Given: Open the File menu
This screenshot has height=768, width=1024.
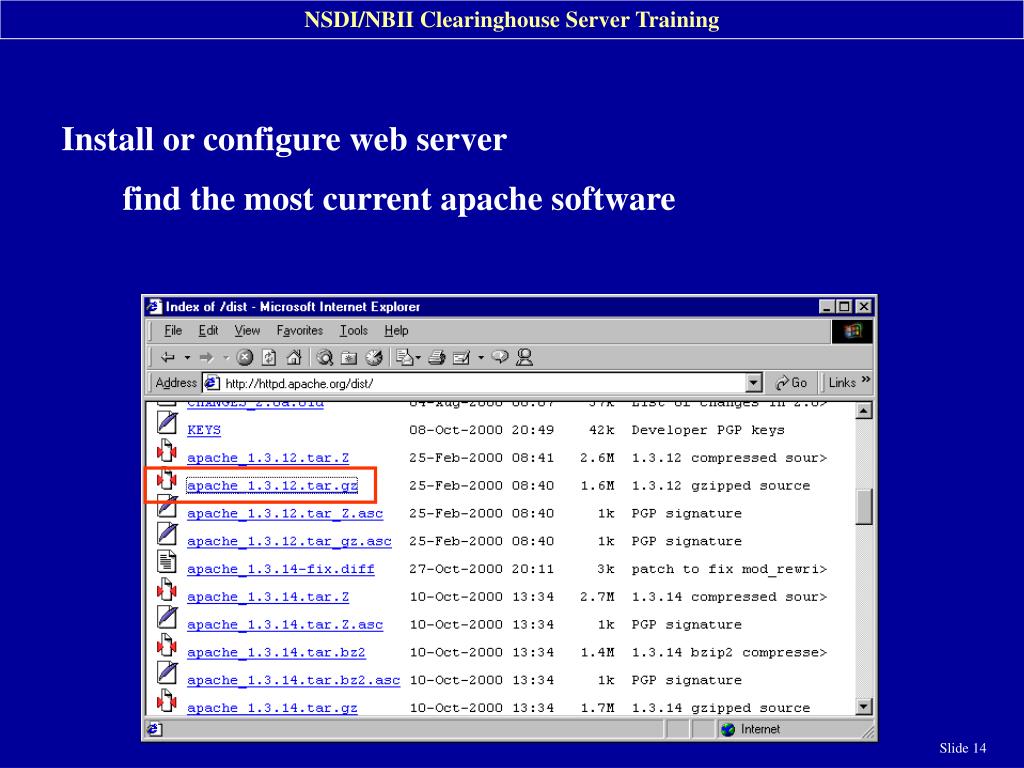Looking at the screenshot, I should (x=173, y=330).
